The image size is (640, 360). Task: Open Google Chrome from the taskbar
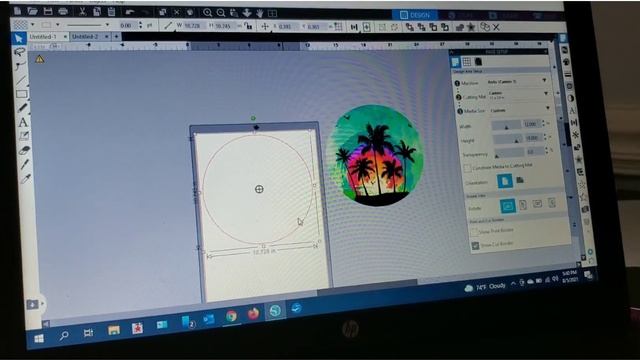231,316
